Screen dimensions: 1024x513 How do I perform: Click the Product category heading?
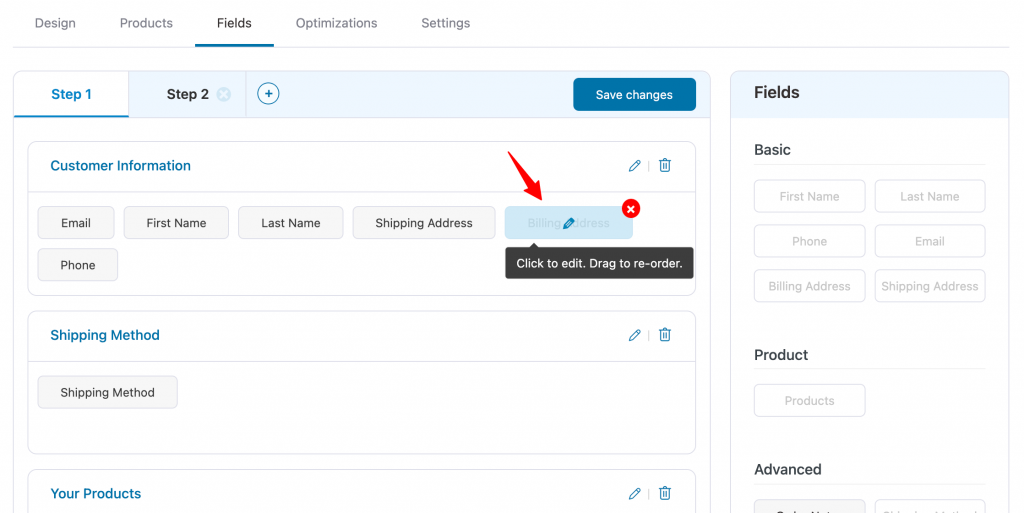[781, 355]
